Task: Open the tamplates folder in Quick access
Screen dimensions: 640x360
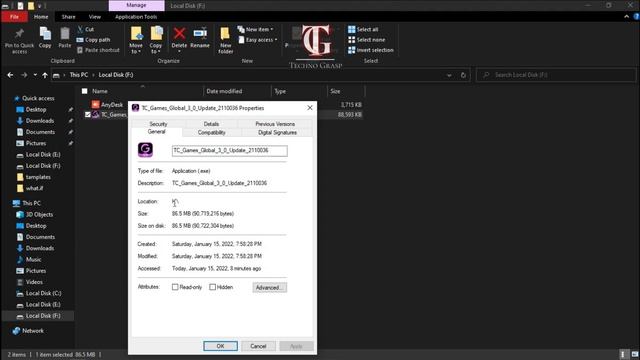Action: [x=38, y=177]
